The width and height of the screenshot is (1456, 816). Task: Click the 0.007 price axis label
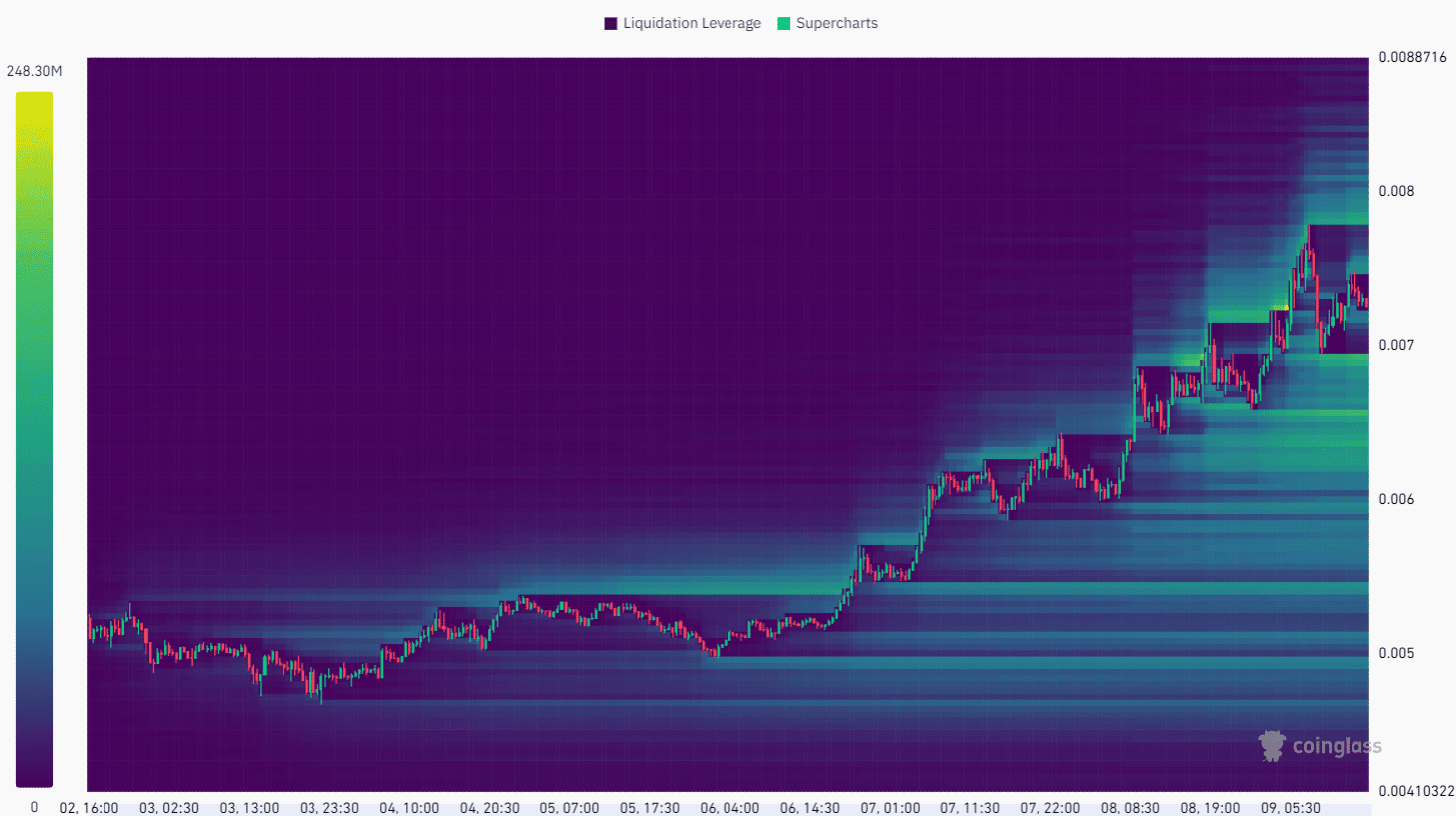(x=1396, y=345)
